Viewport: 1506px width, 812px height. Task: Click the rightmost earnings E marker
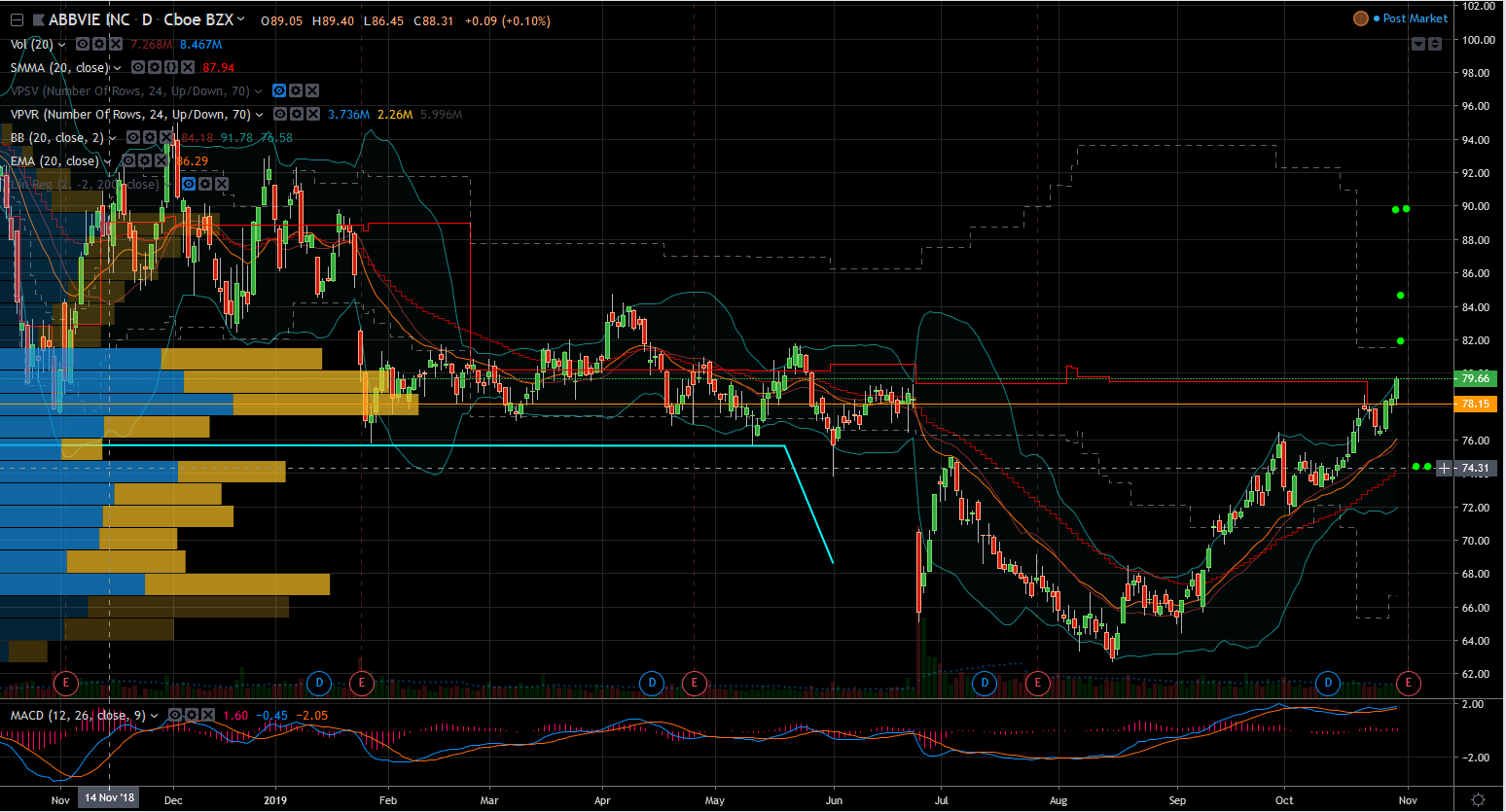click(x=1408, y=683)
